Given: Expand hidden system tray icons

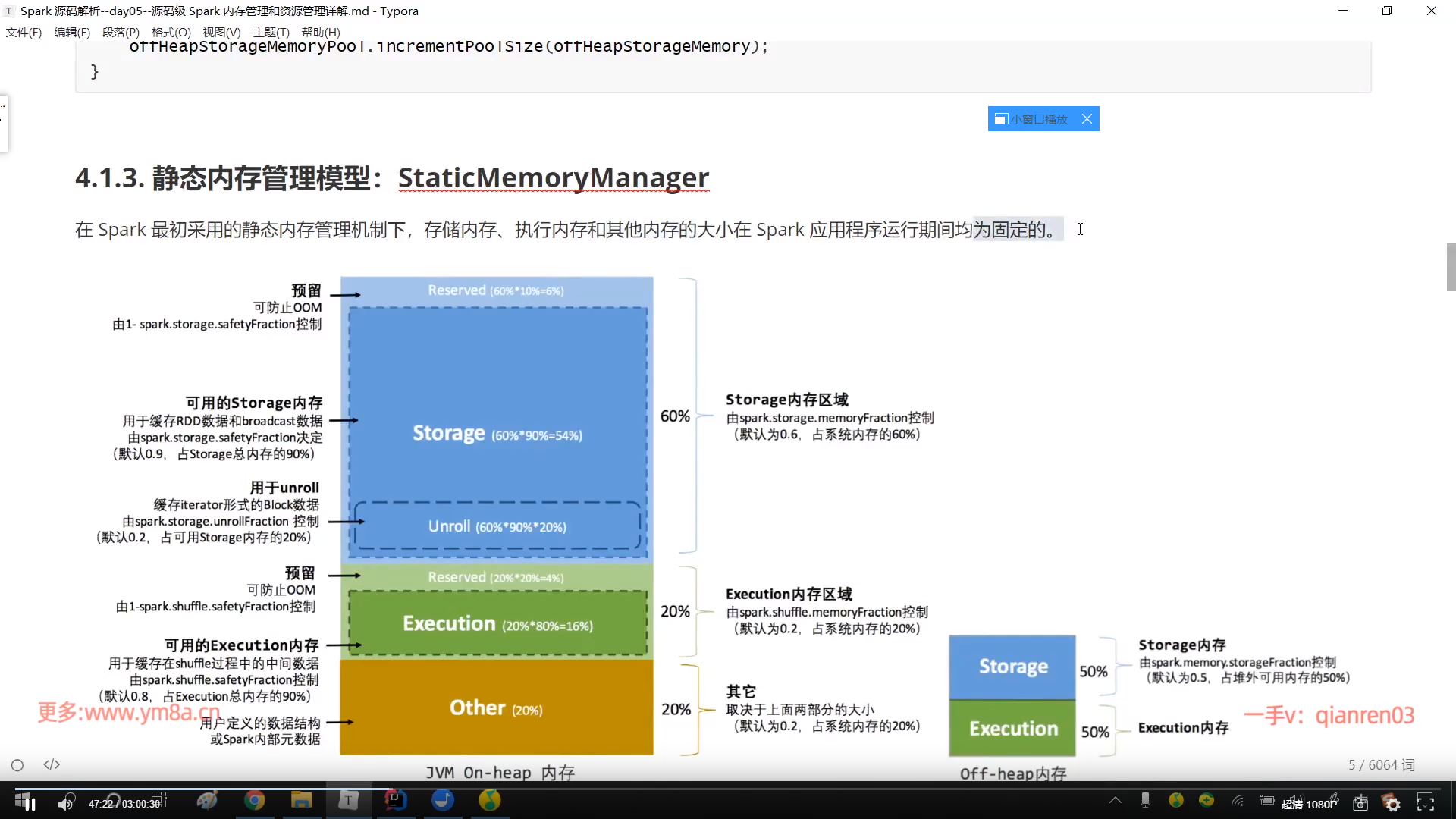Looking at the screenshot, I should [1115, 800].
